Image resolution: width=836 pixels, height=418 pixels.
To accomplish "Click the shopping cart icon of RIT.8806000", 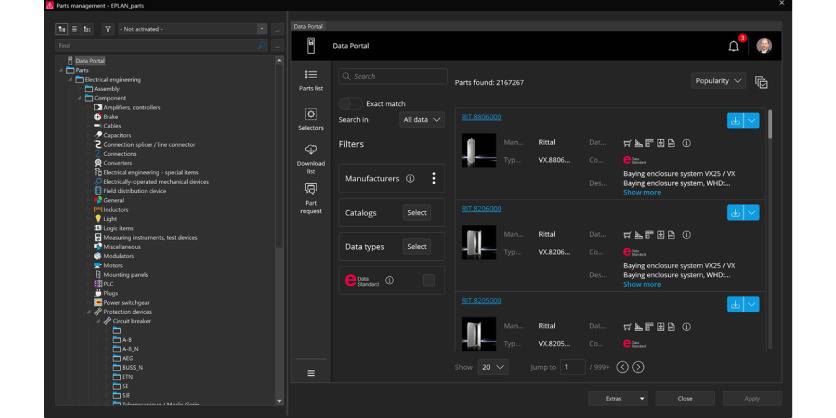I will [627, 143].
